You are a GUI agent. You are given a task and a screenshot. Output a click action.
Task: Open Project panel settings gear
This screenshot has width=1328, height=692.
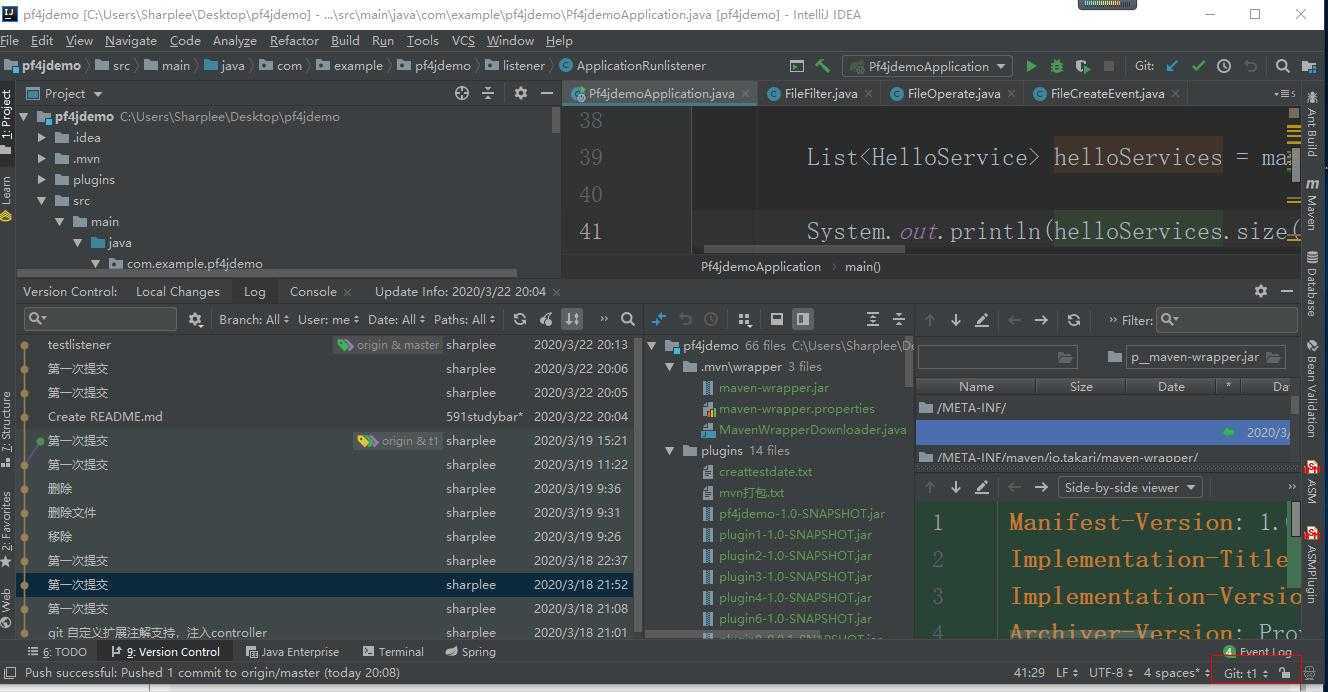[520, 93]
